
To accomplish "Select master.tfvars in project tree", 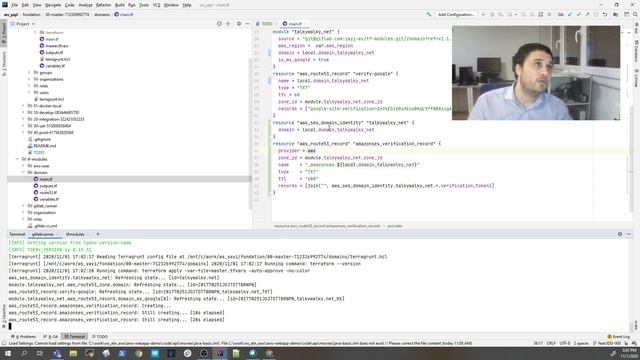I will point(57,46).
